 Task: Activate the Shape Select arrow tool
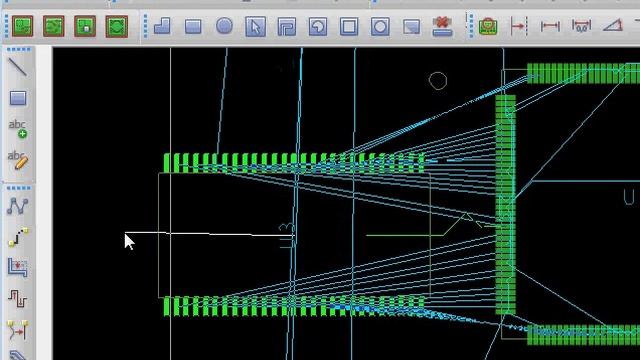coord(256,27)
